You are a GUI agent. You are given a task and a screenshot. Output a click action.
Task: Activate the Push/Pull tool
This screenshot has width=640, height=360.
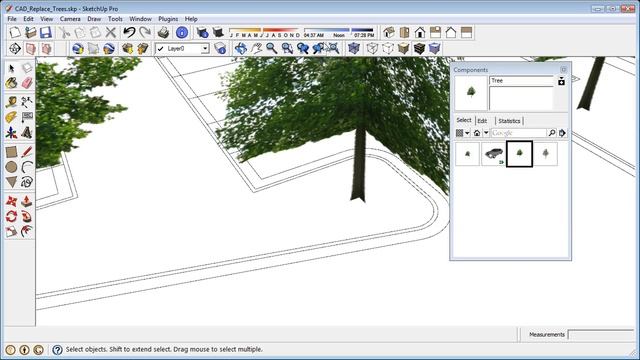[x=27, y=201]
